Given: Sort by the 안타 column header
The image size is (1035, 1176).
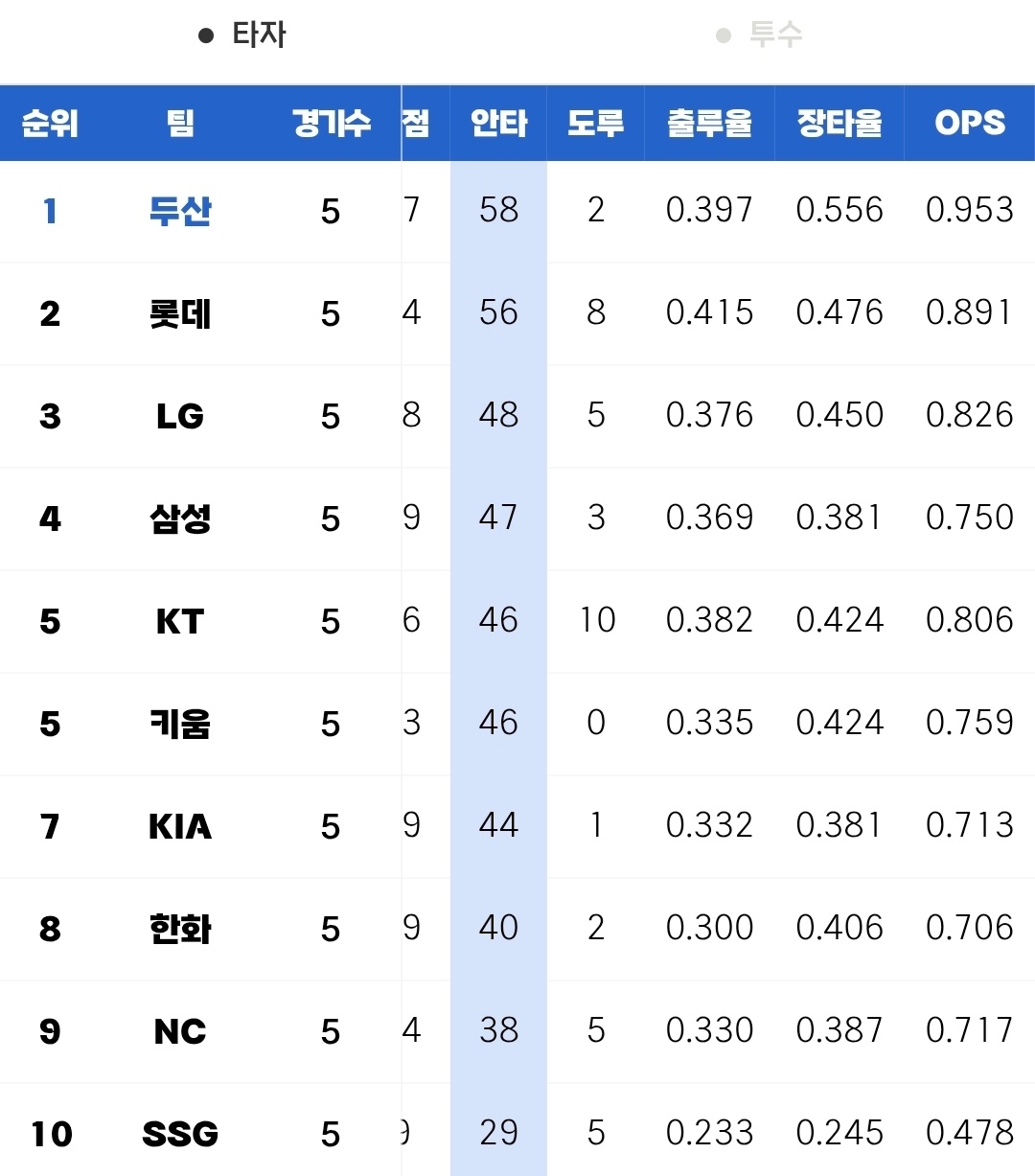Looking at the screenshot, I should click(498, 124).
